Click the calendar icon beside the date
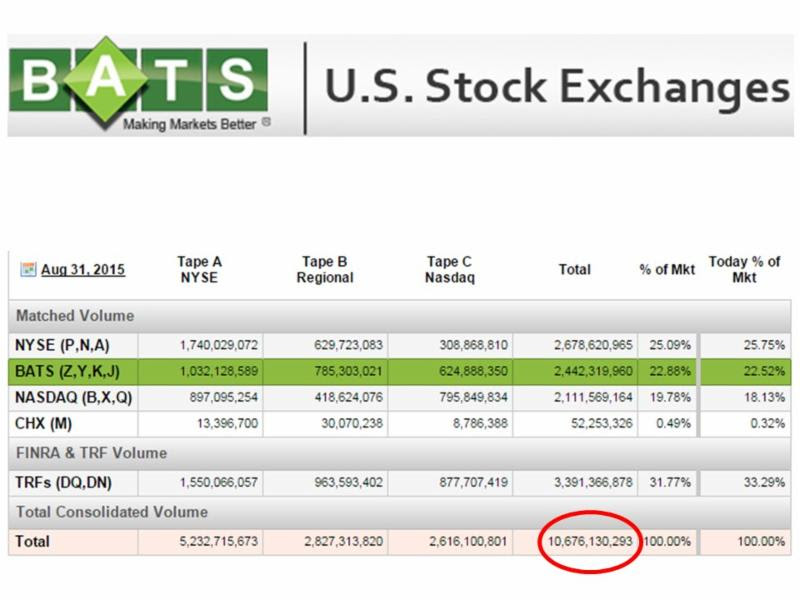This screenshot has height=600, width=800. point(28,269)
